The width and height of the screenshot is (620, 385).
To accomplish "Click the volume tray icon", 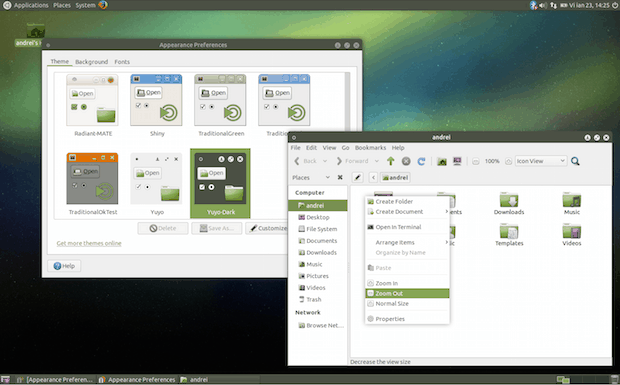I will click(x=543, y=5).
